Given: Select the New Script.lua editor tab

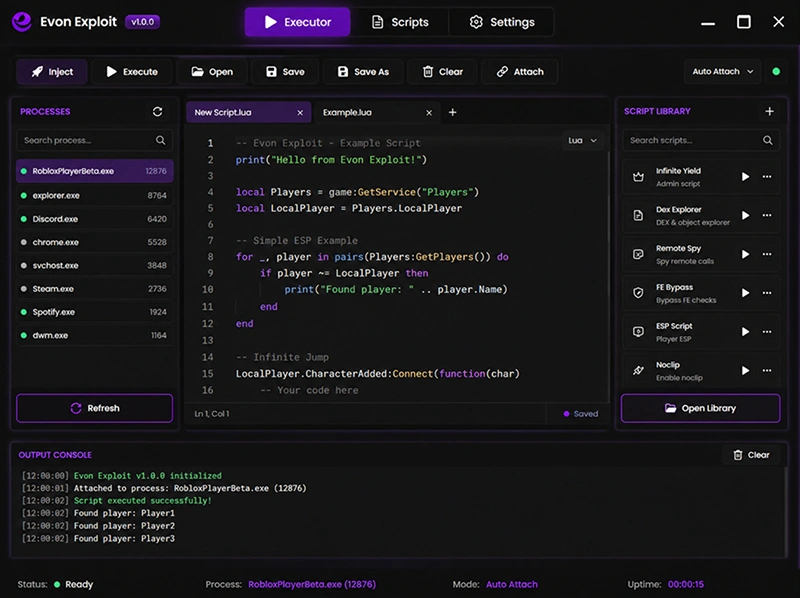Looking at the screenshot, I should coord(248,112).
